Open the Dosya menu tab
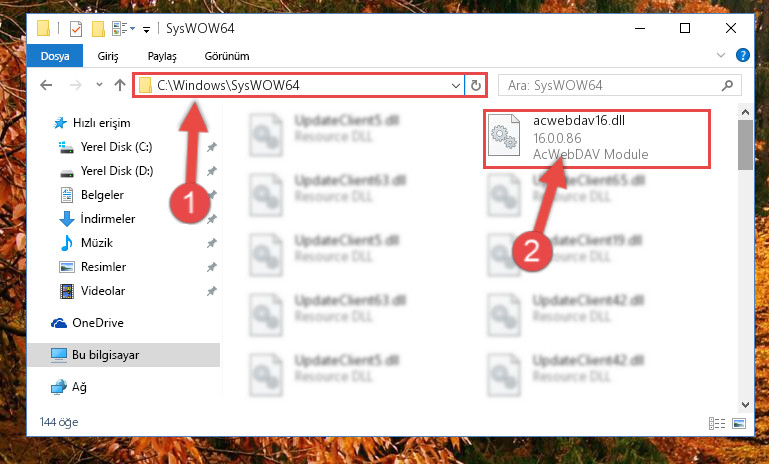Image resolution: width=769 pixels, height=464 pixels. point(54,56)
